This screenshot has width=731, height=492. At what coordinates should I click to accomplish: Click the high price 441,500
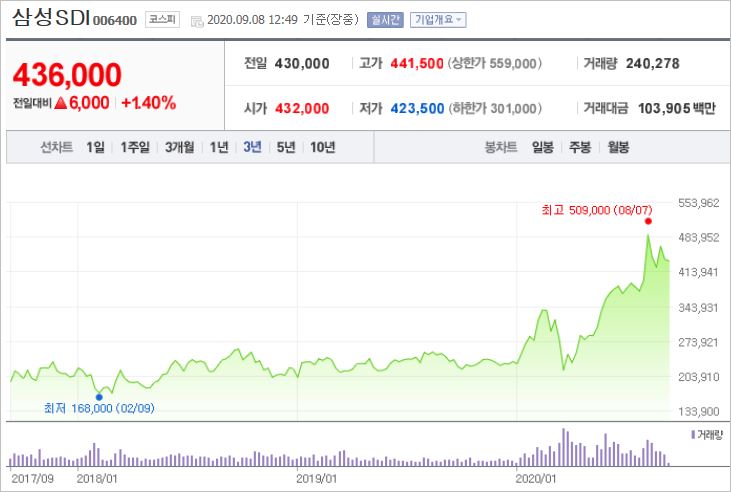[x=417, y=63]
